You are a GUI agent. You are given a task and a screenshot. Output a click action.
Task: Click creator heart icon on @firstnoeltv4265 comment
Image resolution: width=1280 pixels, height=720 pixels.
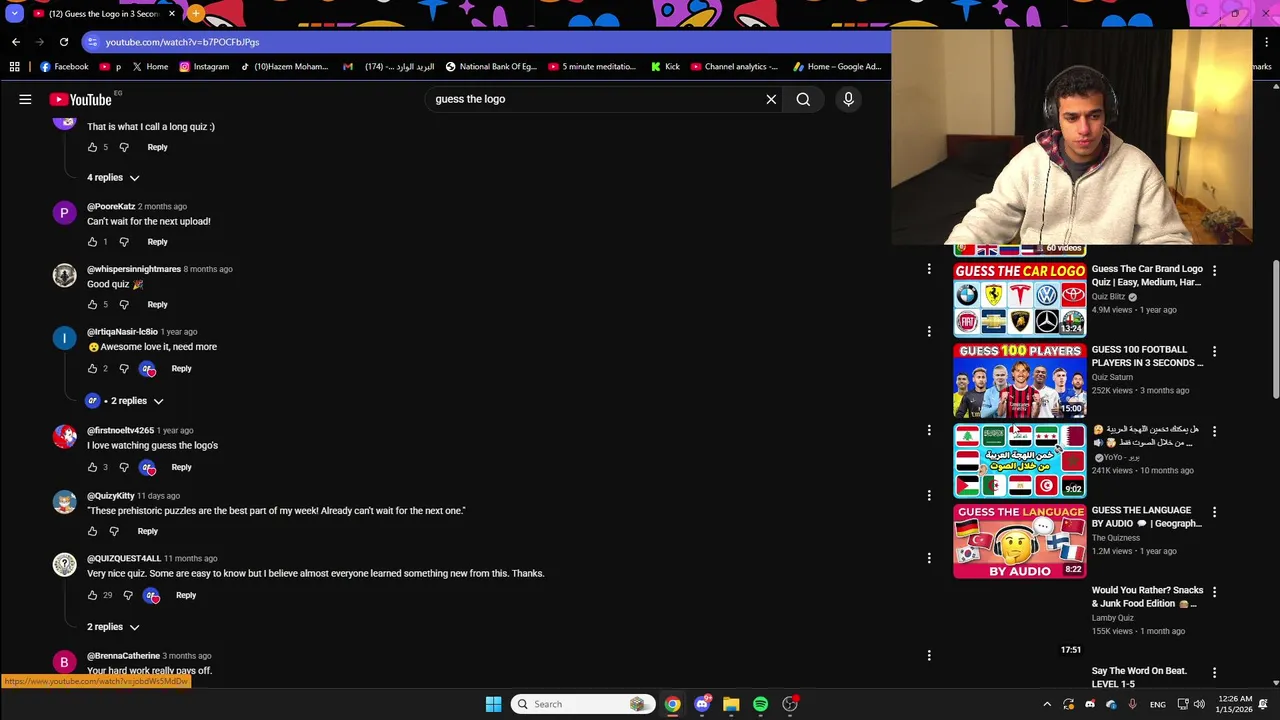click(x=148, y=467)
